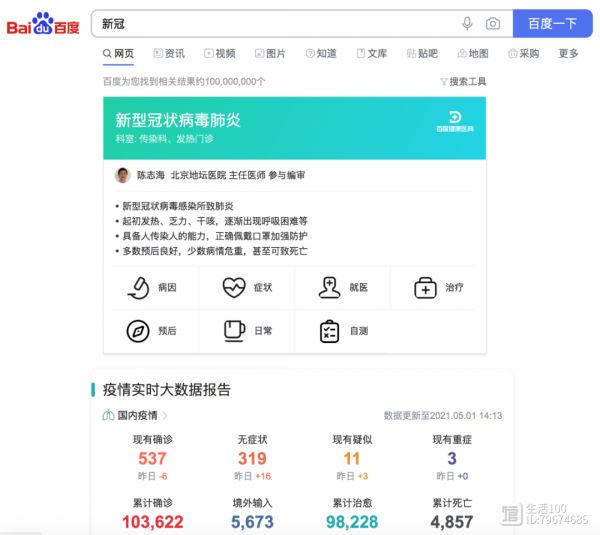Image resolution: width=600 pixels, height=535 pixels.
Task: Go to the 文库 tab
Action: [x=372, y=54]
